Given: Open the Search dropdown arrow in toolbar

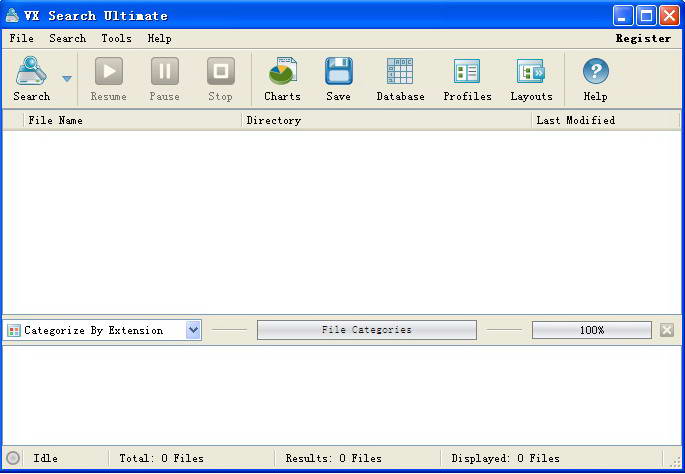Looking at the screenshot, I should (x=67, y=79).
